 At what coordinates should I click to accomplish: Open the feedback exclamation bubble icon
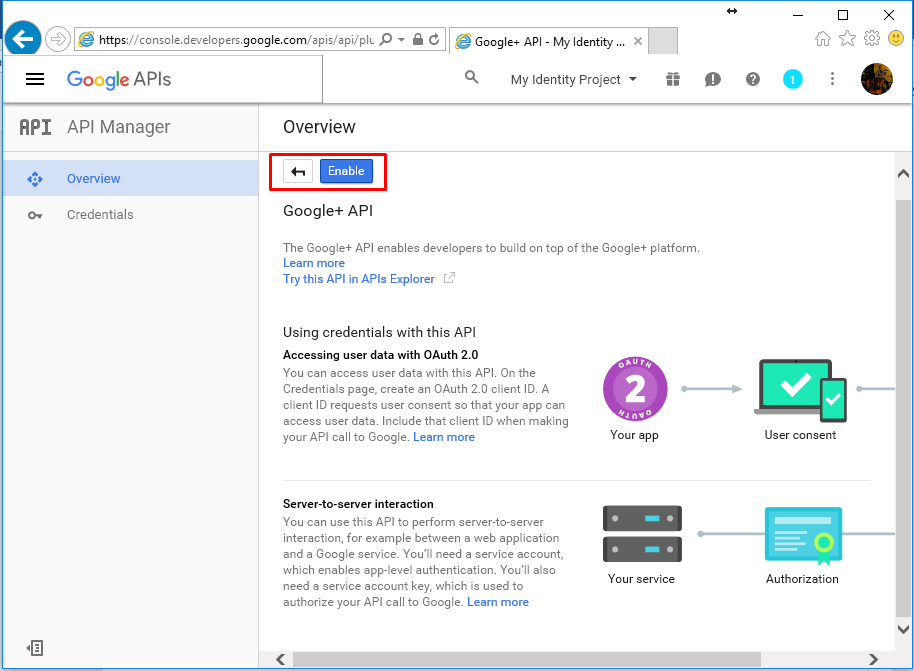point(712,79)
